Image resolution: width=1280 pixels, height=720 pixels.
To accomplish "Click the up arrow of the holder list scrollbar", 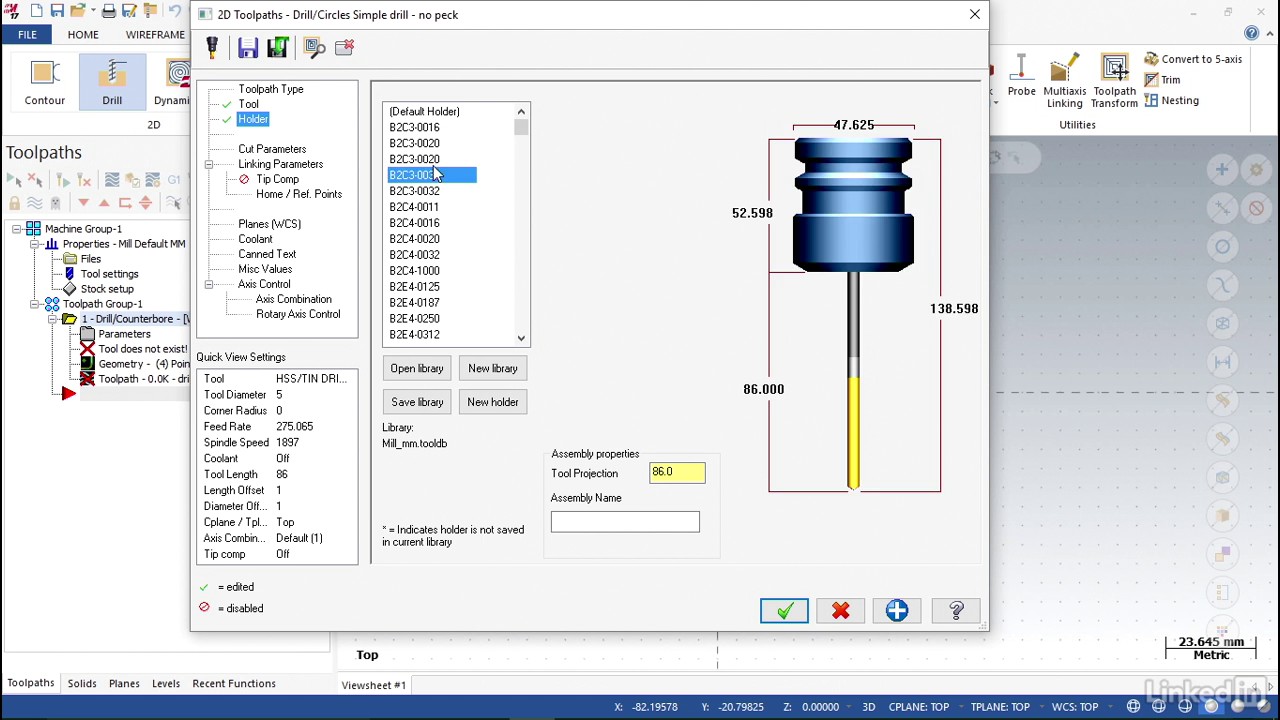I will point(521,111).
